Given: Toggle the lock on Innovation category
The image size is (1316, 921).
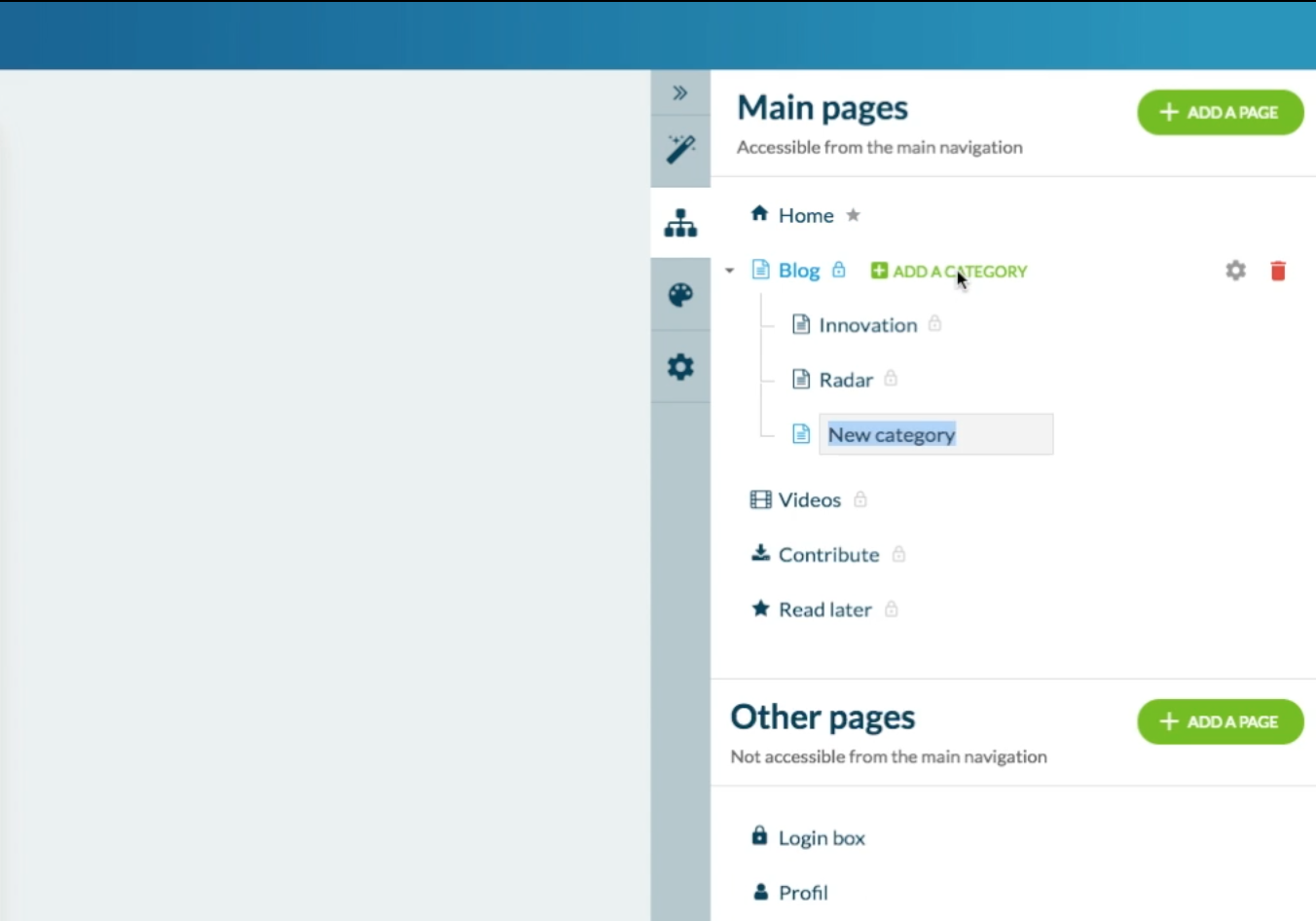Looking at the screenshot, I should [x=934, y=323].
